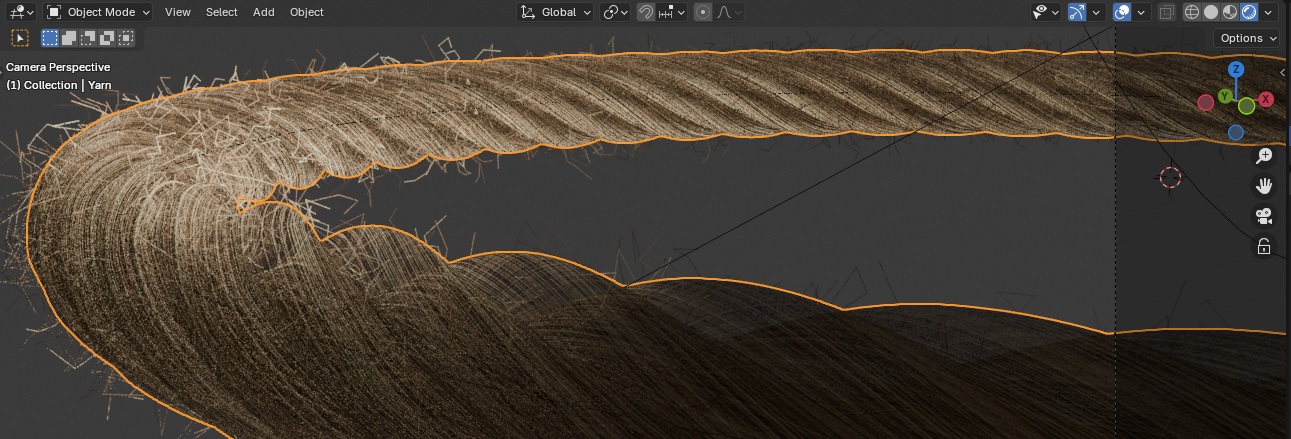Switch to Wireframe viewport shading
The height and width of the screenshot is (439, 1291).
pyautogui.click(x=1191, y=12)
